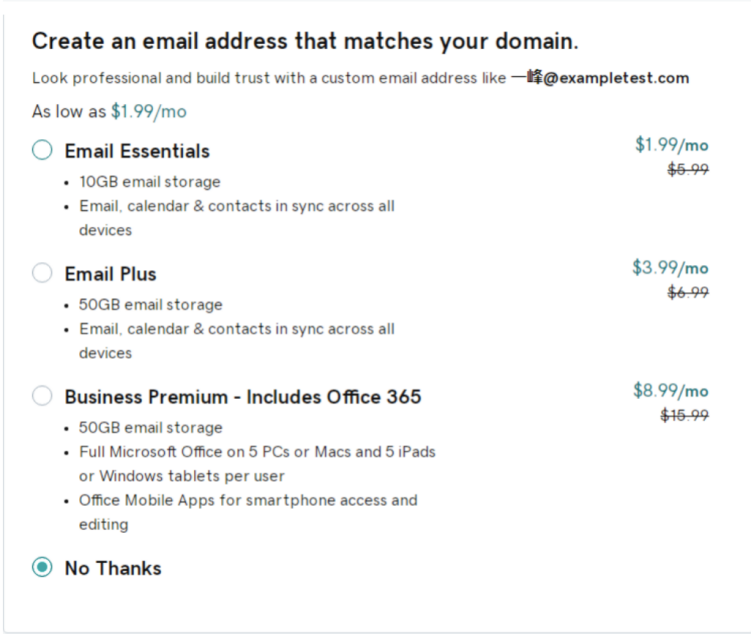This screenshot has height=635, width=752.
Task: Click the crossed-out $5.99 price
Action: pyautogui.click(x=688, y=170)
